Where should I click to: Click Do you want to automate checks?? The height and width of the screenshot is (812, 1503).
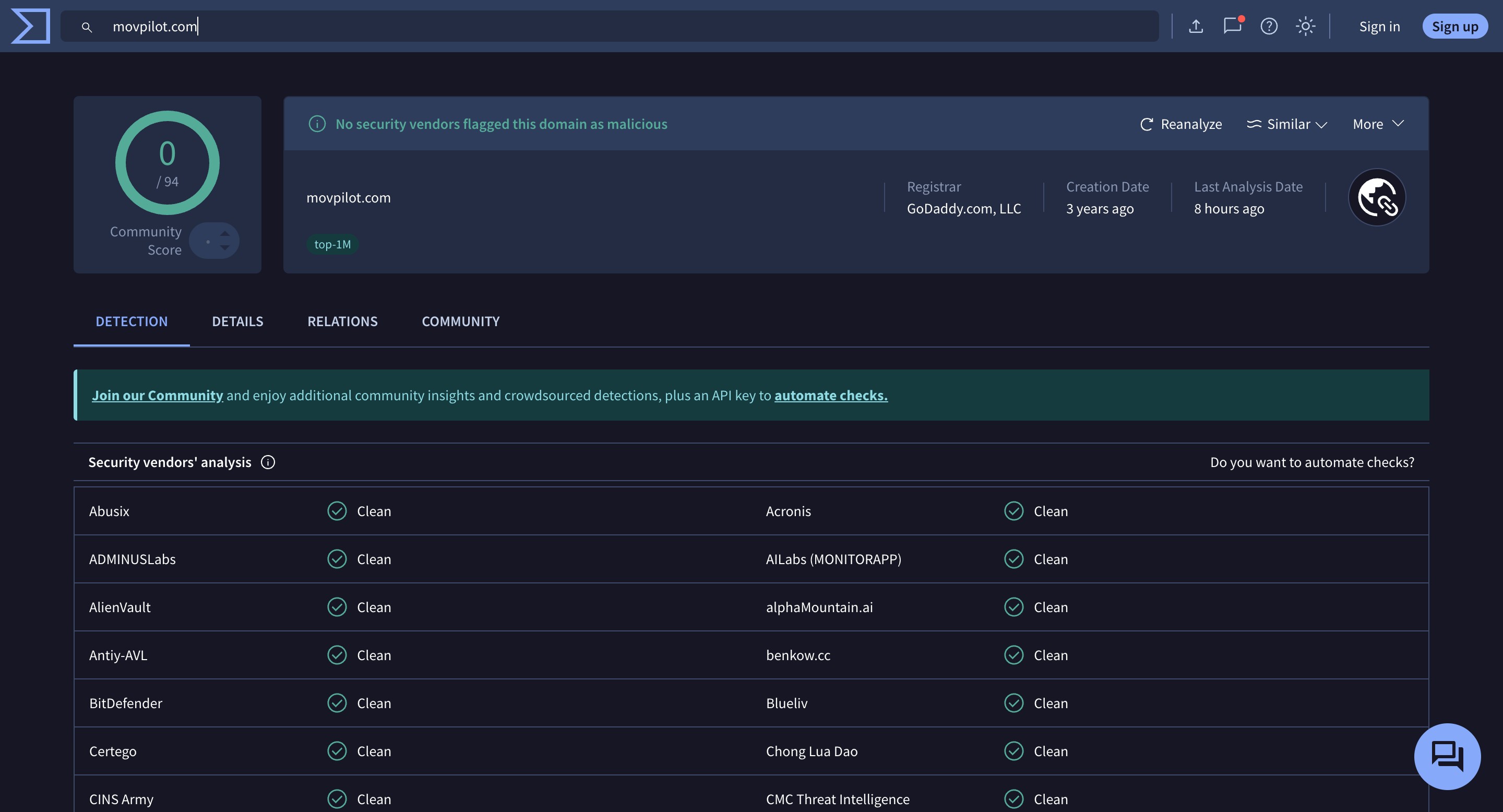click(1311, 462)
